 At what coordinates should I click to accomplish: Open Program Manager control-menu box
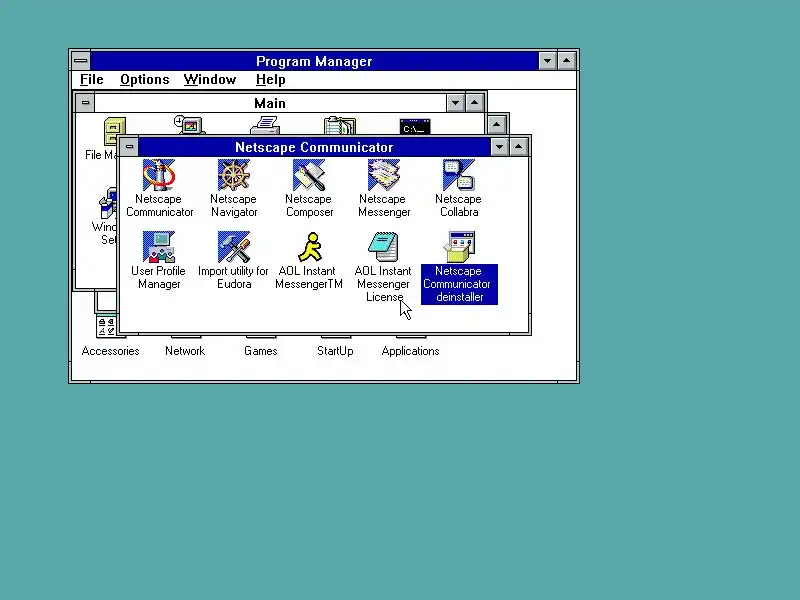tap(81, 61)
